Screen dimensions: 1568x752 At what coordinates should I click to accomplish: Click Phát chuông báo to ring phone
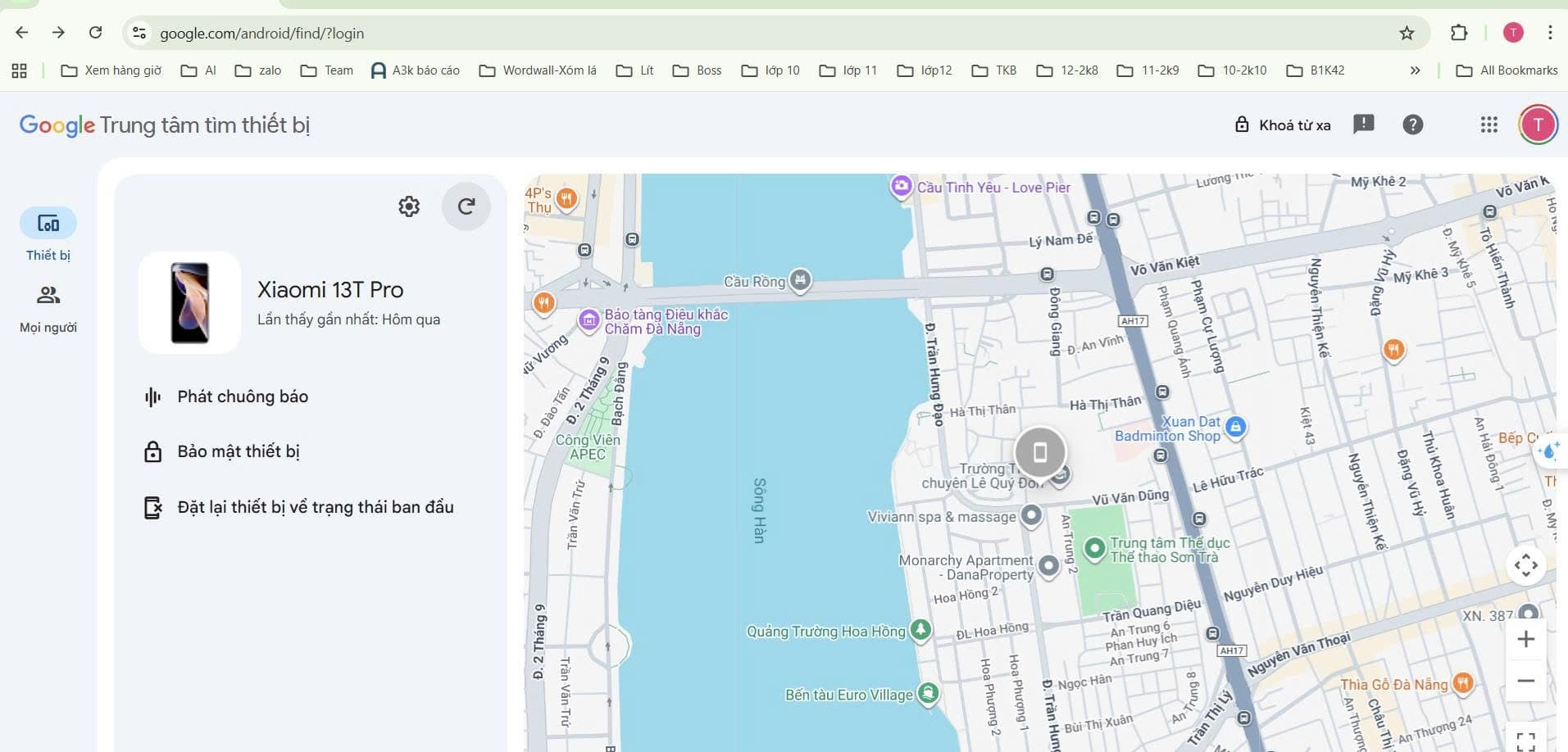click(243, 396)
